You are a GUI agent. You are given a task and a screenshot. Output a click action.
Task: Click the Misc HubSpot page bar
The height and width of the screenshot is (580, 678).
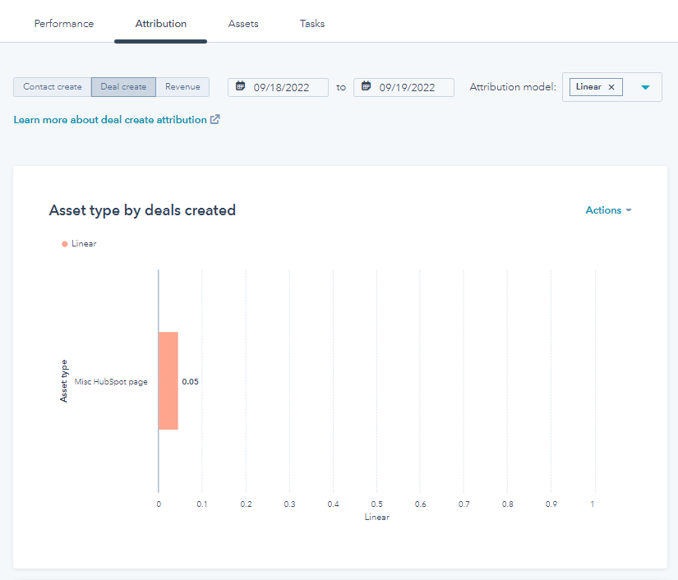tap(168, 381)
